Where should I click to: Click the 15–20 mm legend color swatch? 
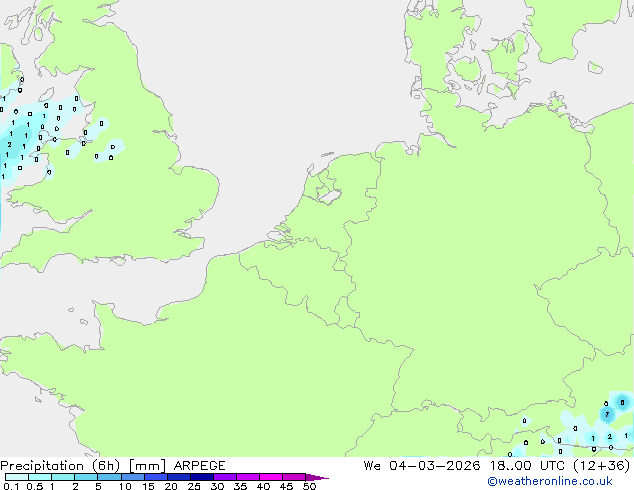(156, 477)
